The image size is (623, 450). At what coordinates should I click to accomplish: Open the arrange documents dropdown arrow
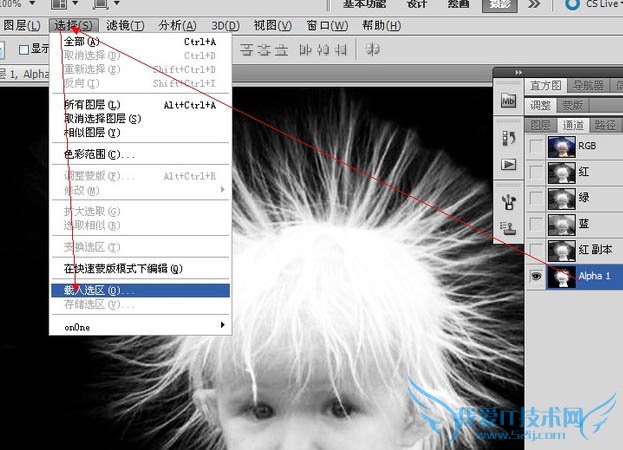click(75, 4)
